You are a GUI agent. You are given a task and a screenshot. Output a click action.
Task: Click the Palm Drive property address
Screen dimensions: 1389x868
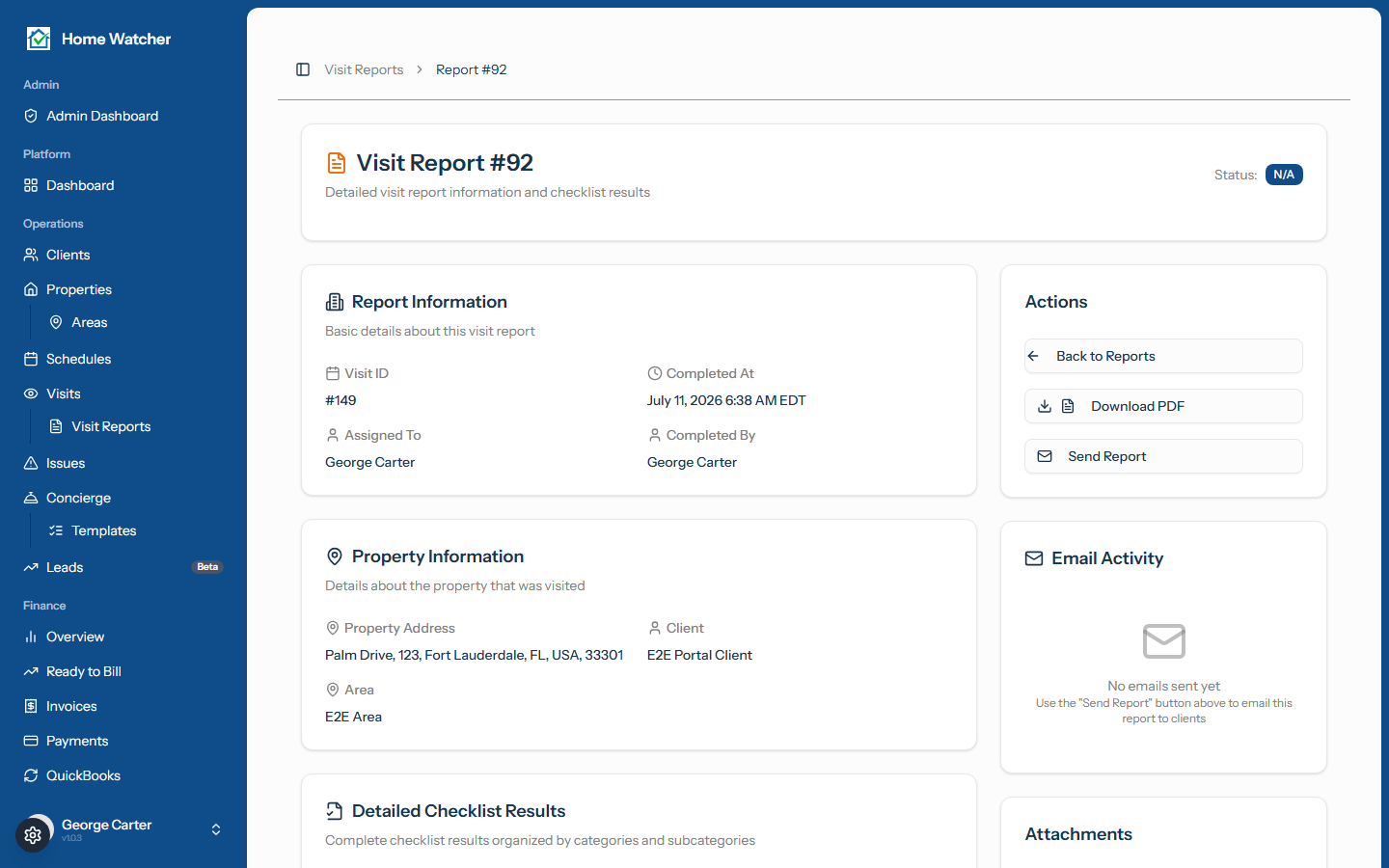tap(474, 655)
